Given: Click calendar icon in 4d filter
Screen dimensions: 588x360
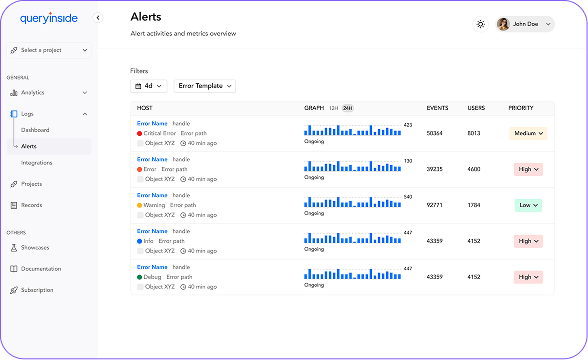Looking at the screenshot, I should [x=138, y=86].
